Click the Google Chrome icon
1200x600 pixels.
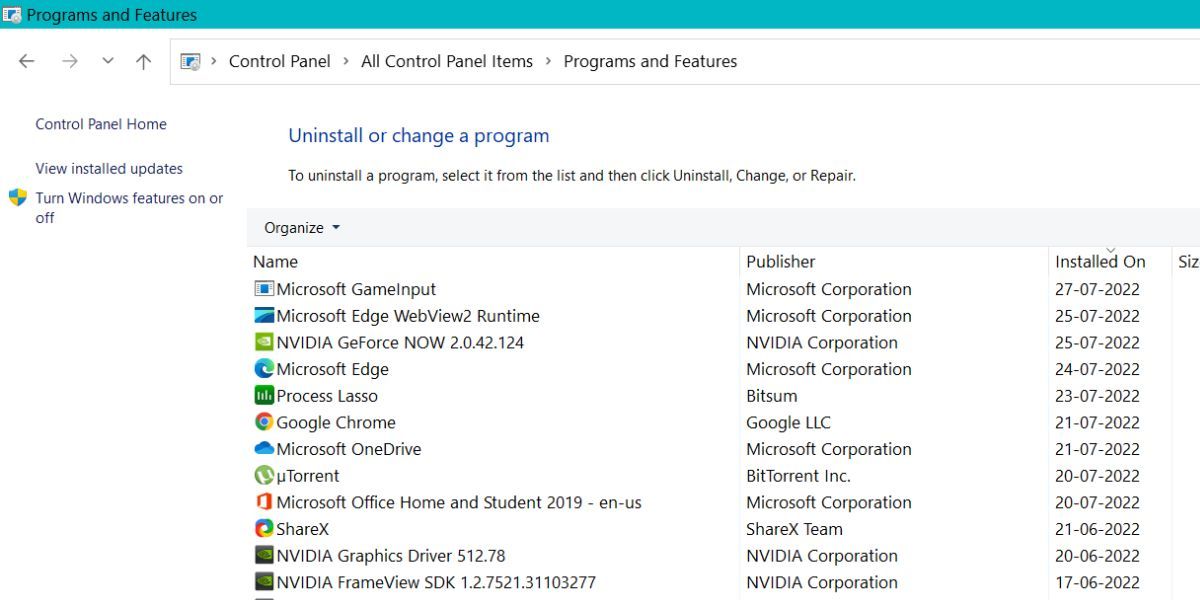point(264,422)
